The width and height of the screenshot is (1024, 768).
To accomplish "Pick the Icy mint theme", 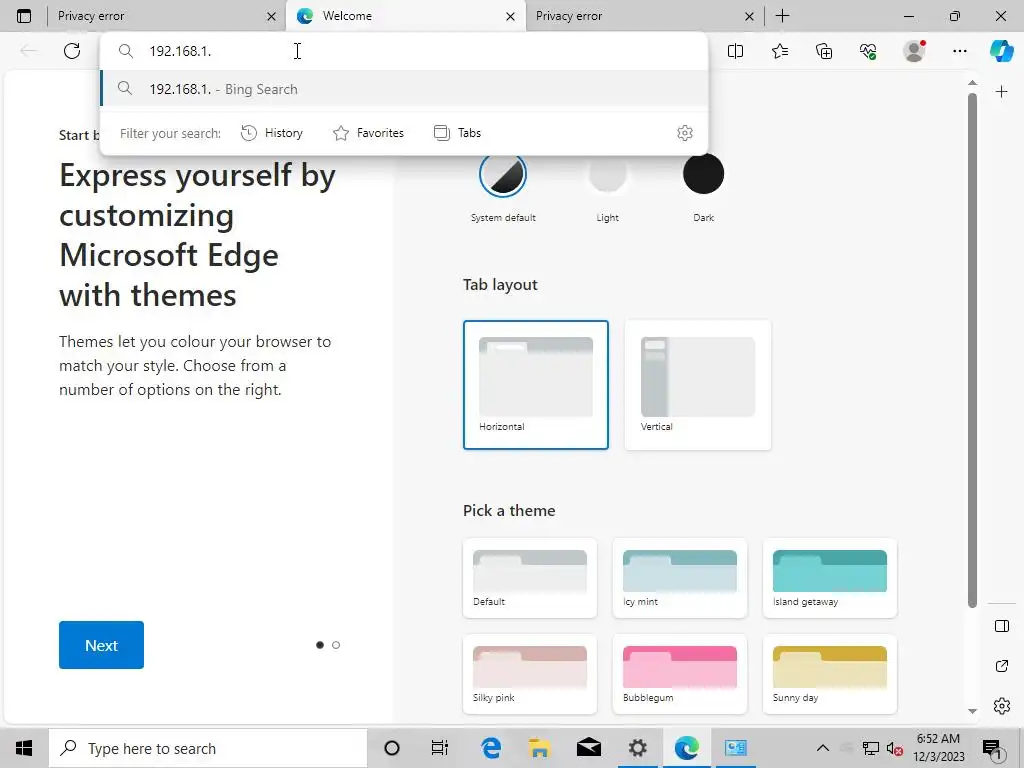I will (x=679, y=578).
